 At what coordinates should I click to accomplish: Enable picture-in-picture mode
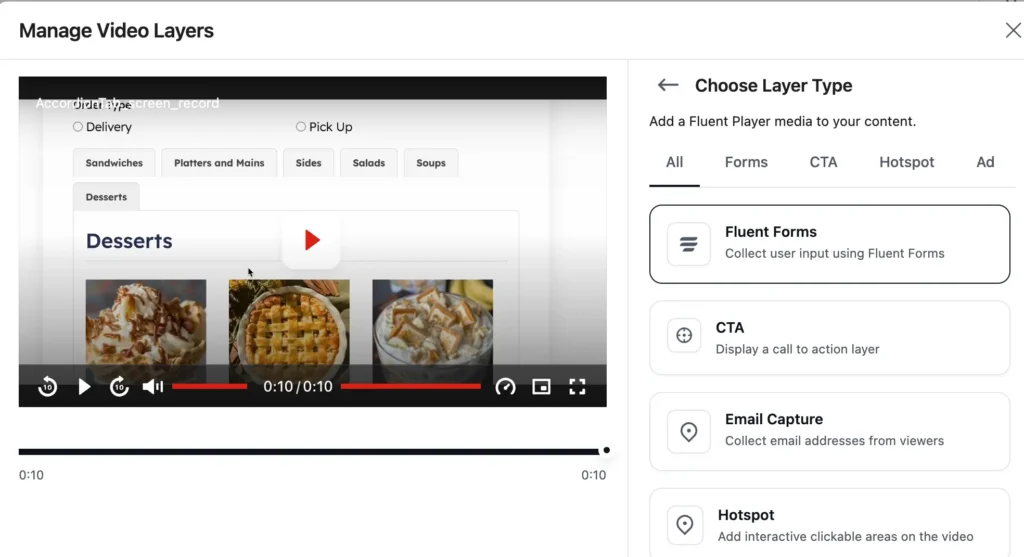pos(541,387)
